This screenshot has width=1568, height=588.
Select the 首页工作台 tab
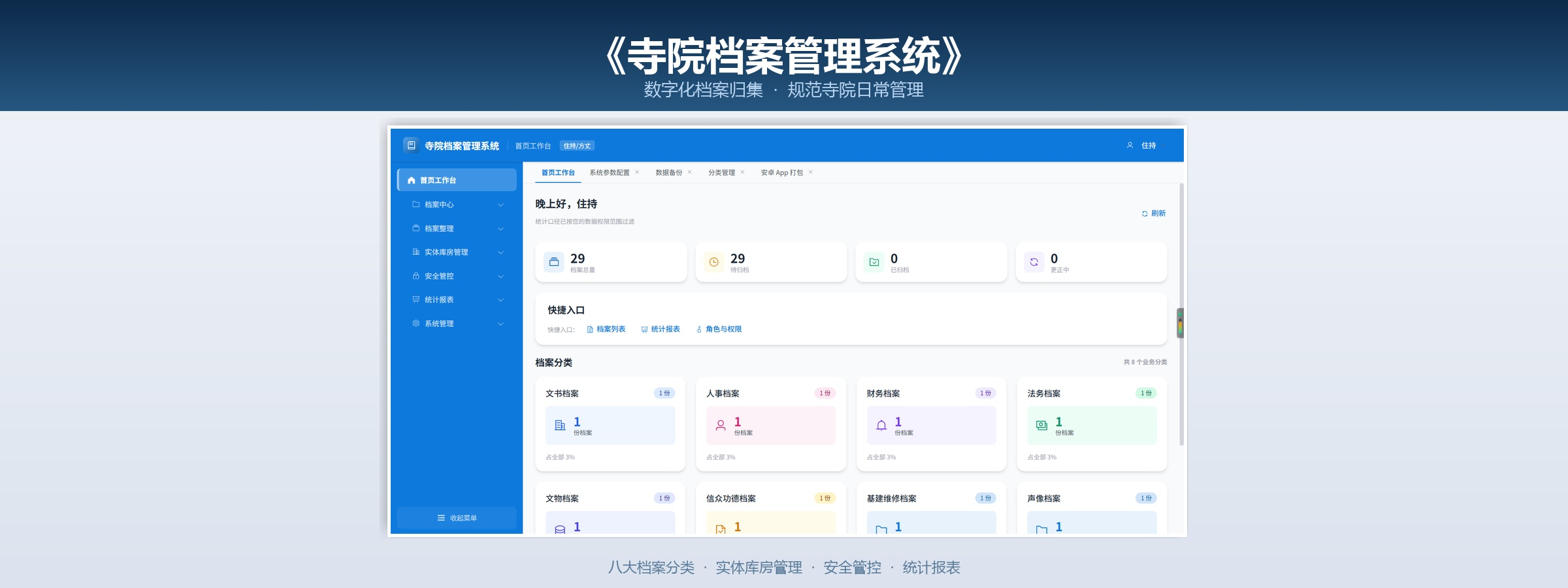click(x=558, y=172)
